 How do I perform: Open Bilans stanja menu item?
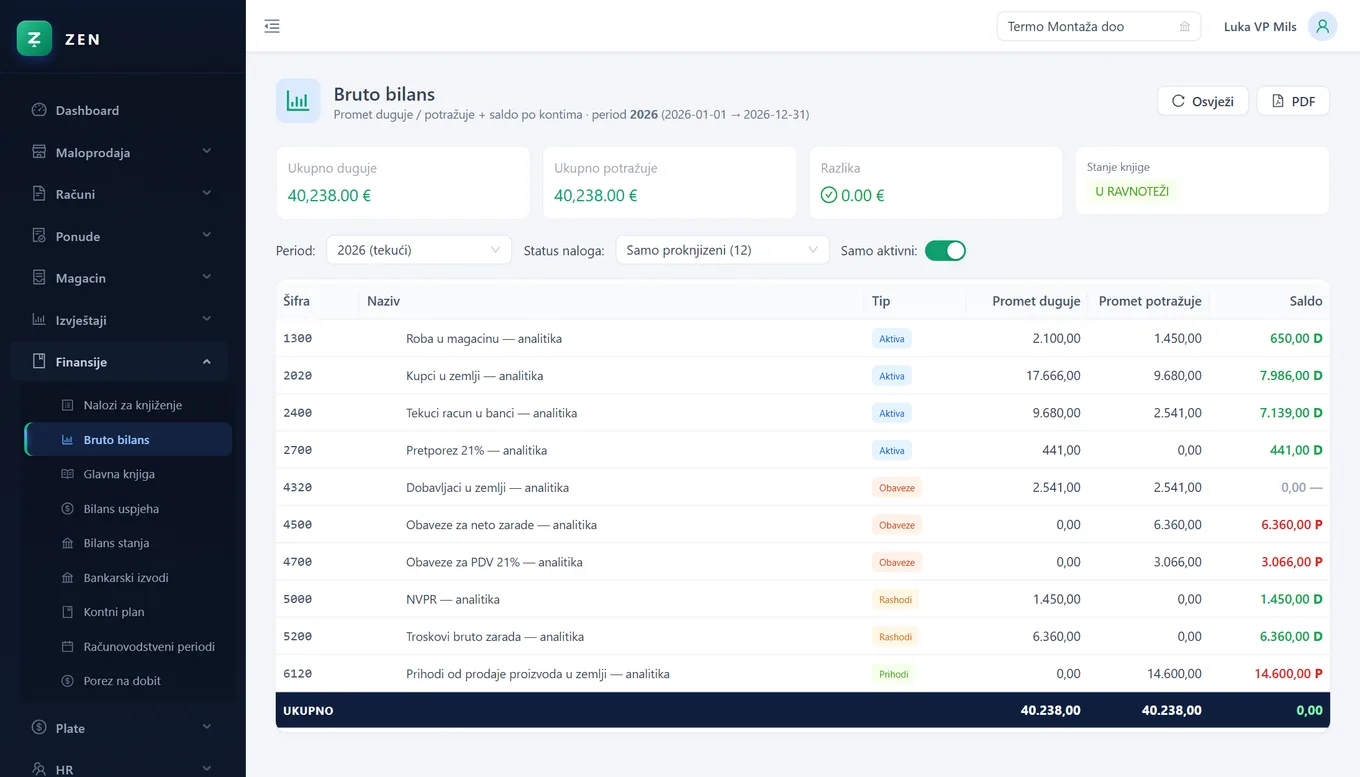pos(128,543)
